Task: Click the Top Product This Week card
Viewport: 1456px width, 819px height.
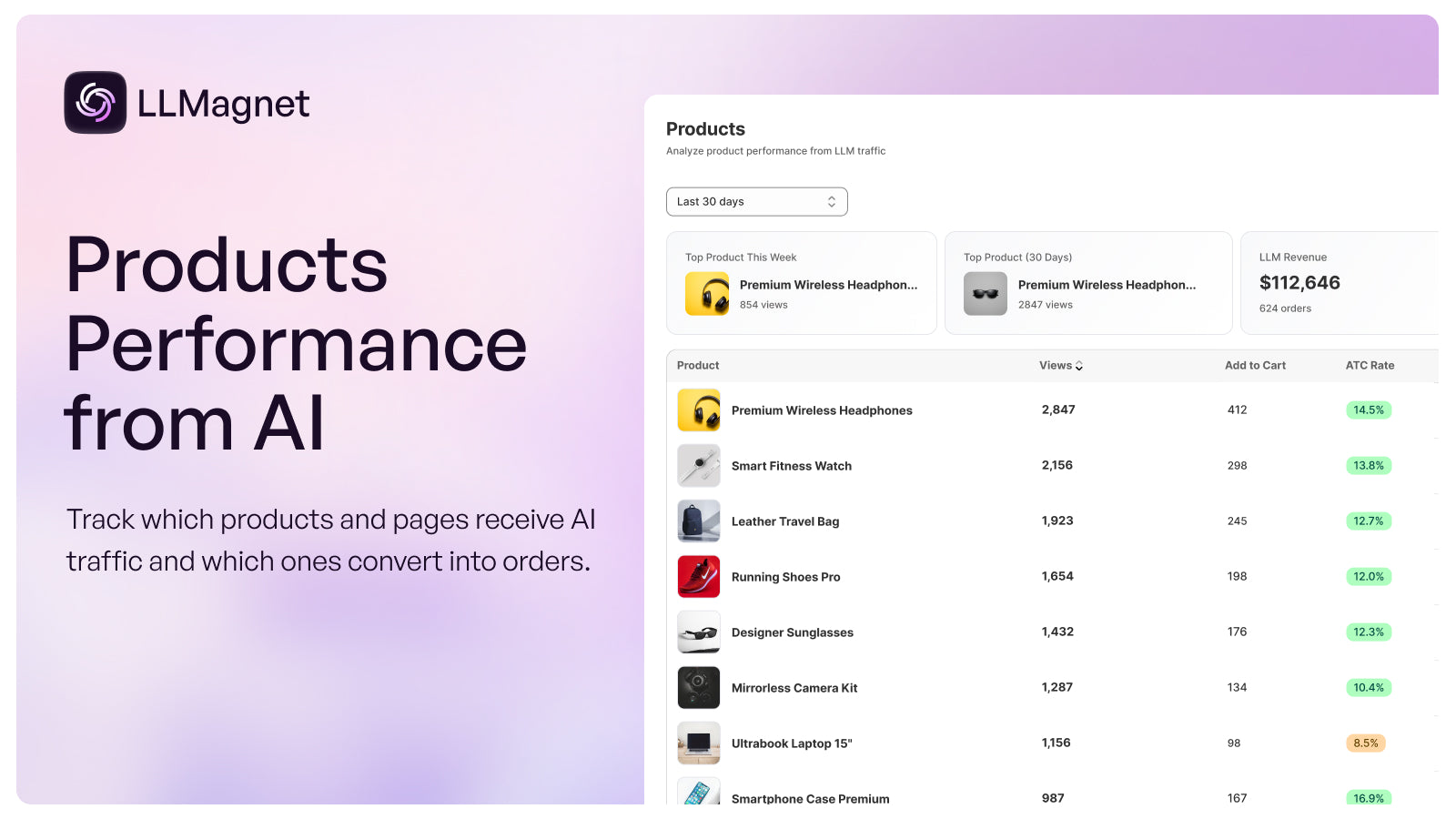Action: tap(801, 282)
